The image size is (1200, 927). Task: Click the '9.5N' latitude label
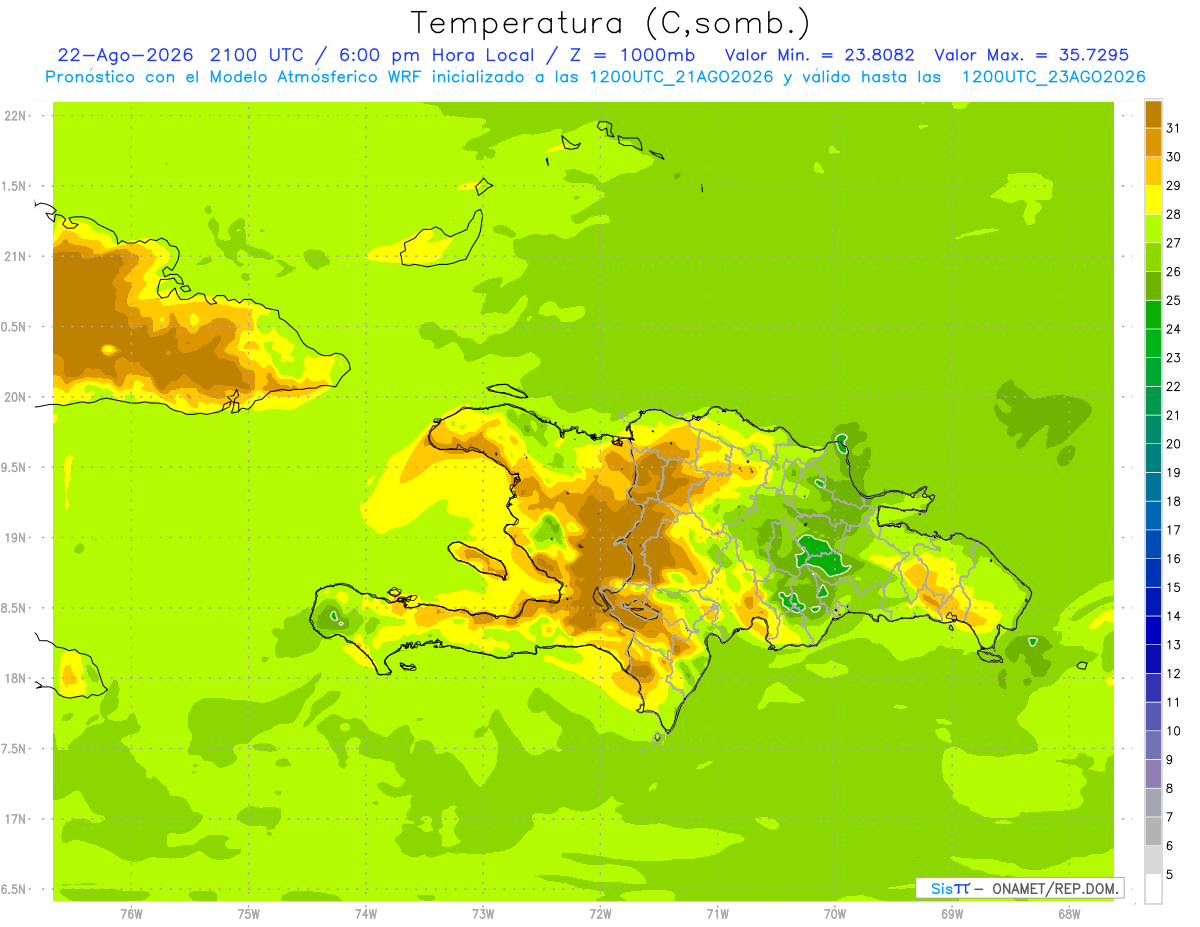point(13,467)
